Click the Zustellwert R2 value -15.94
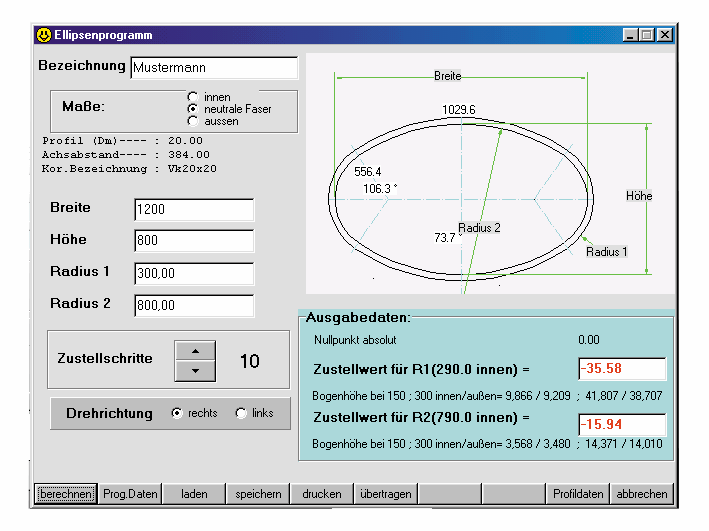The width and height of the screenshot is (709, 531). (x=622, y=425)
